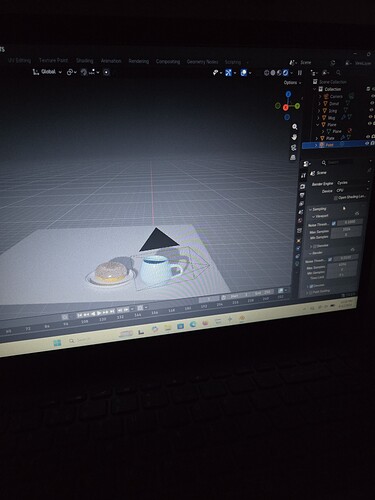375x500 pixels.
Task: Open the viewport Options popover
Action: 292,82
